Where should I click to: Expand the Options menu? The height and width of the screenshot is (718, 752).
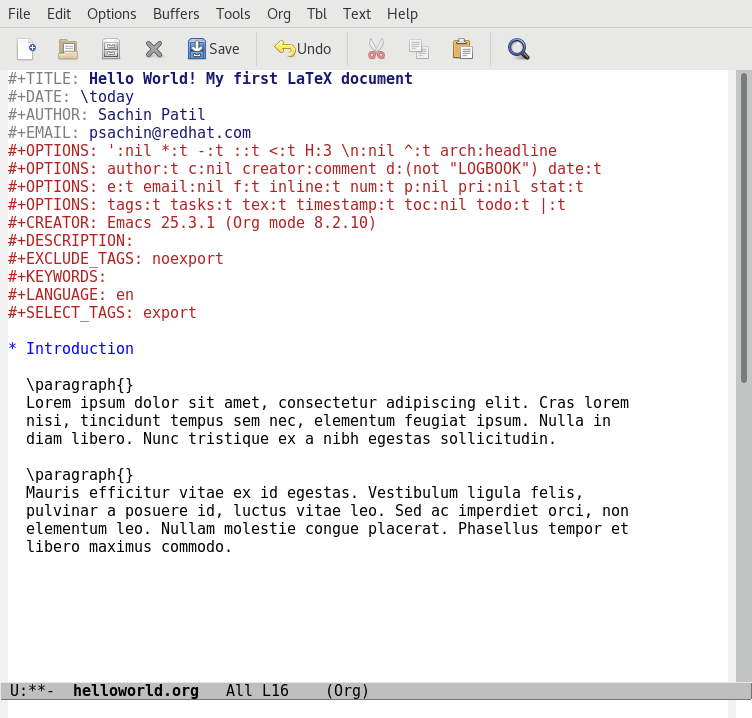tap(111, 14)
